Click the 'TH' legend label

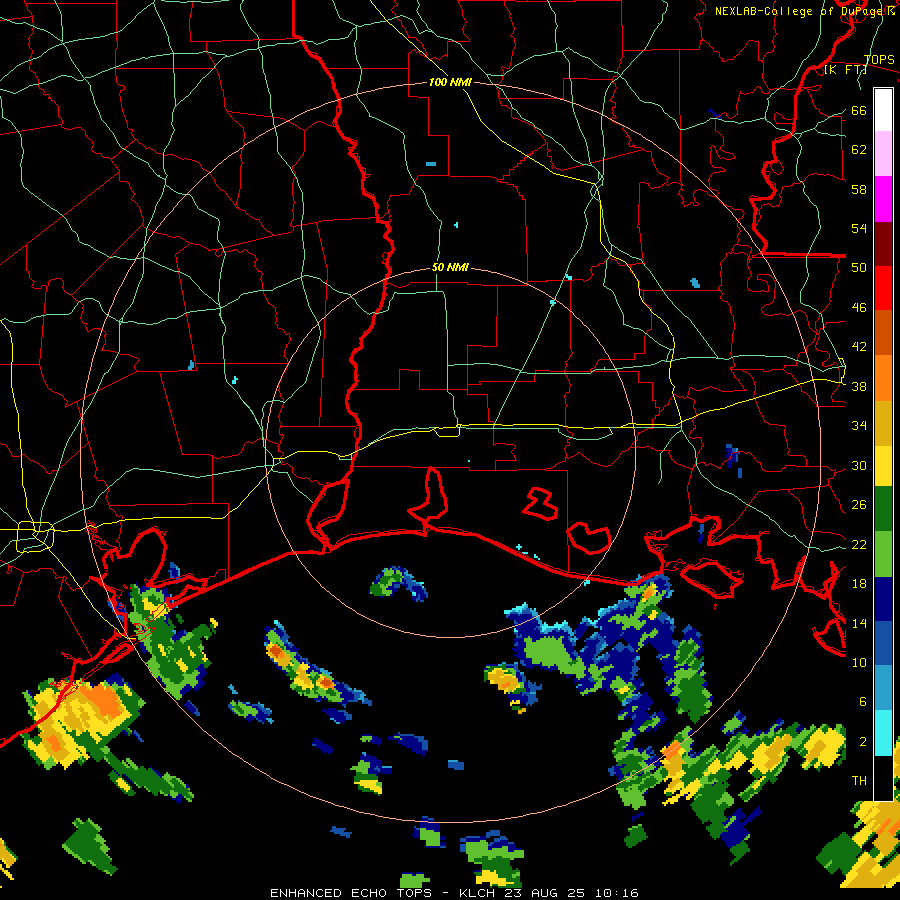(x=859, y=781)
